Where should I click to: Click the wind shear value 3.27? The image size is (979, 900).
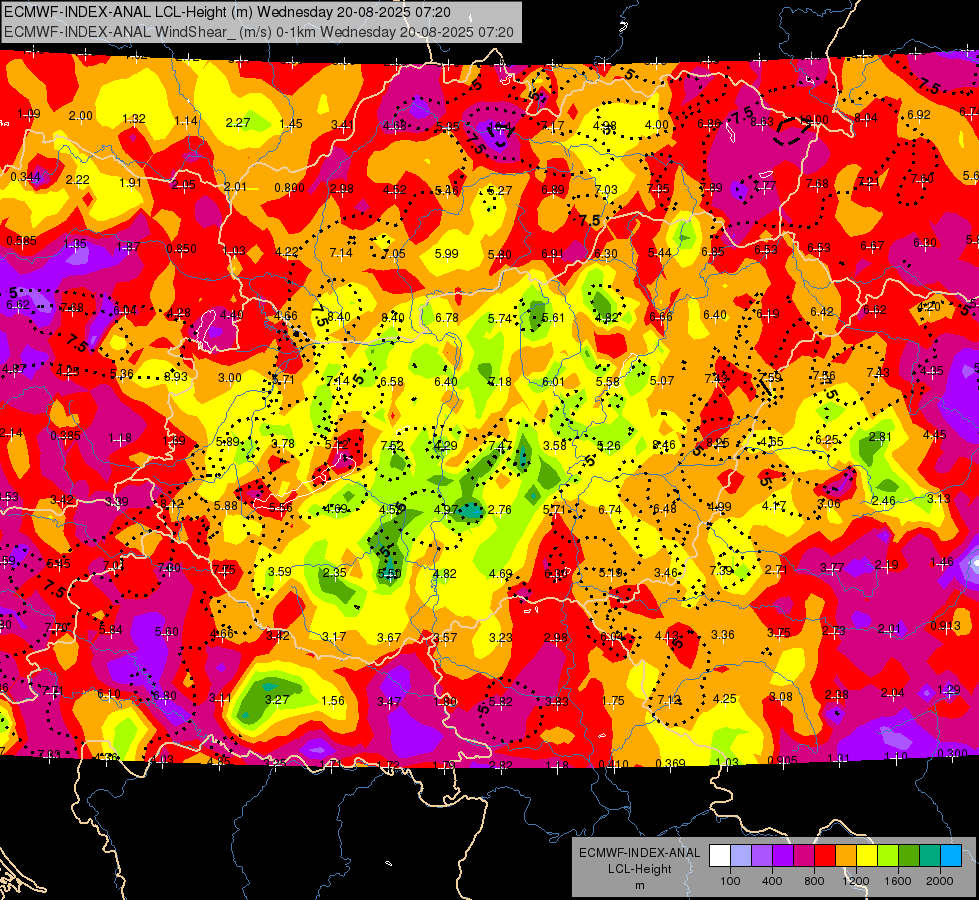coord(277,700)
